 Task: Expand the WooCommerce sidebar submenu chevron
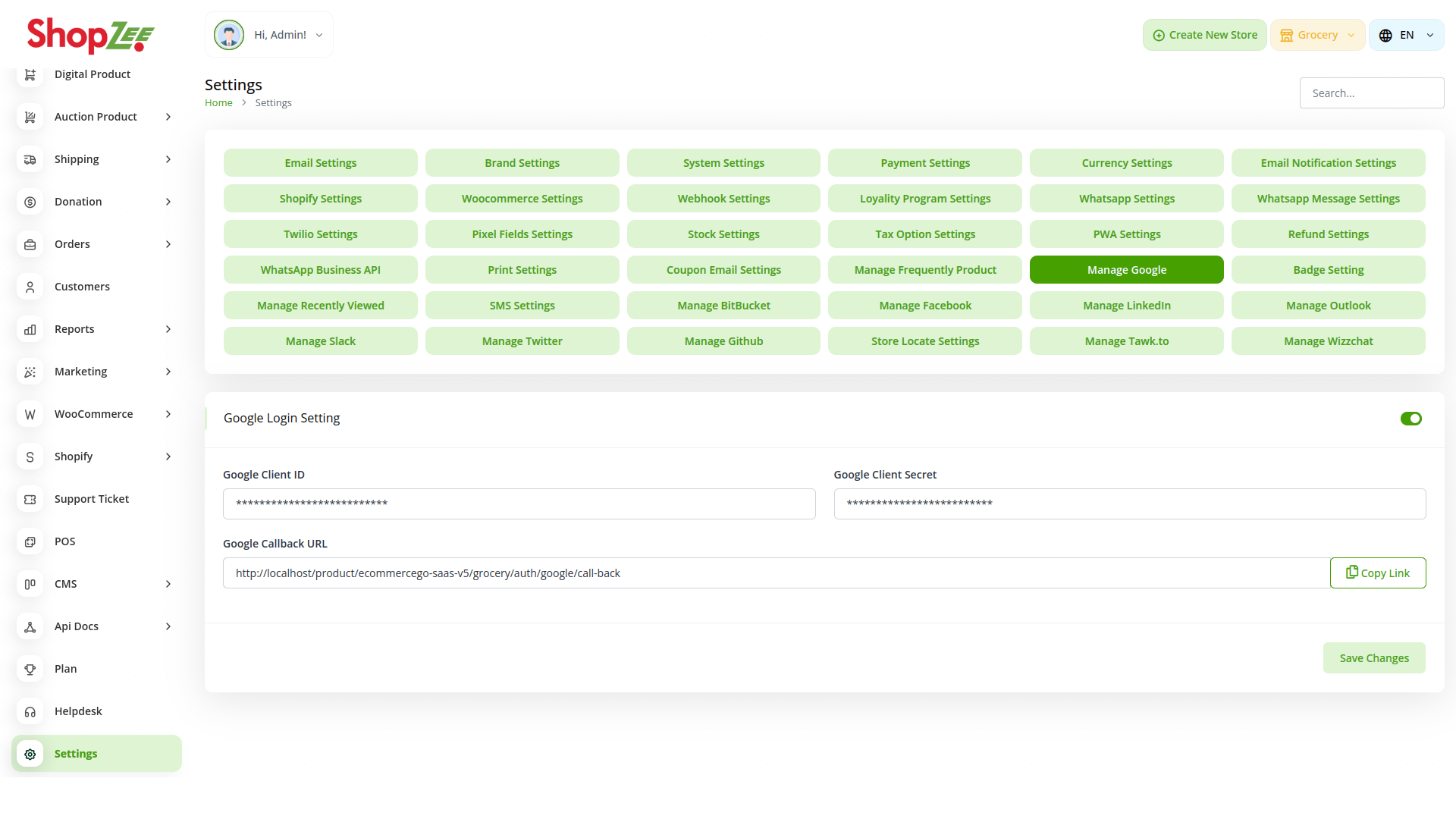[x=168, y=414]
